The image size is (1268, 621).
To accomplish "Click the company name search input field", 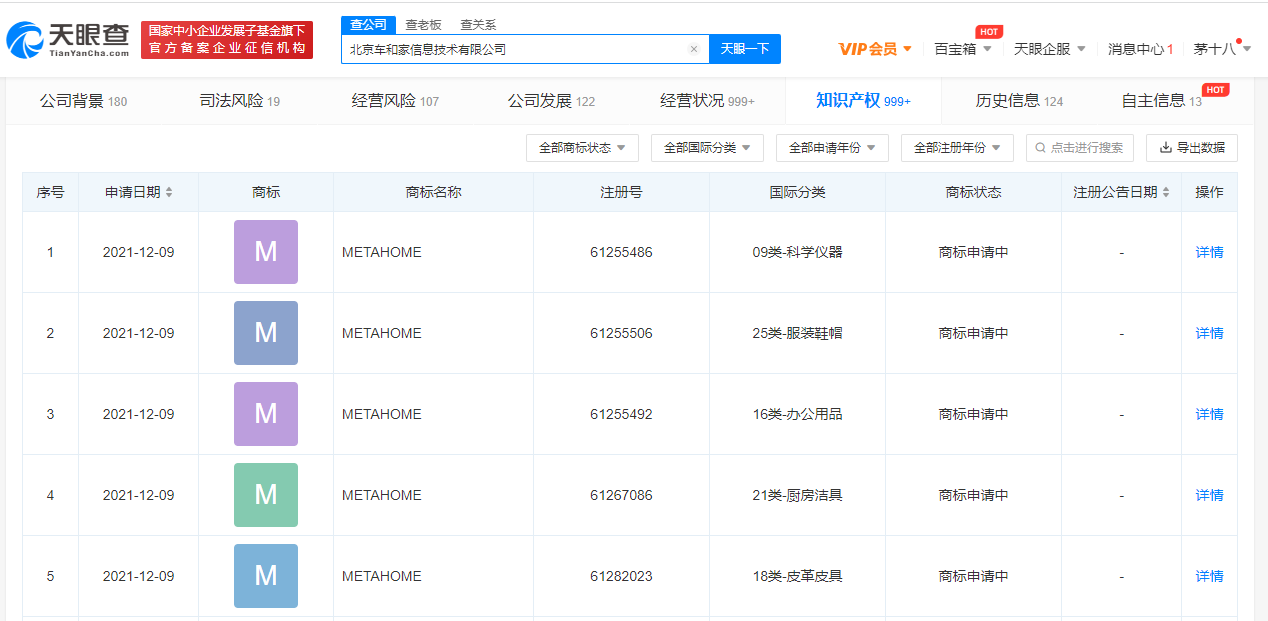I will [515, 49].
